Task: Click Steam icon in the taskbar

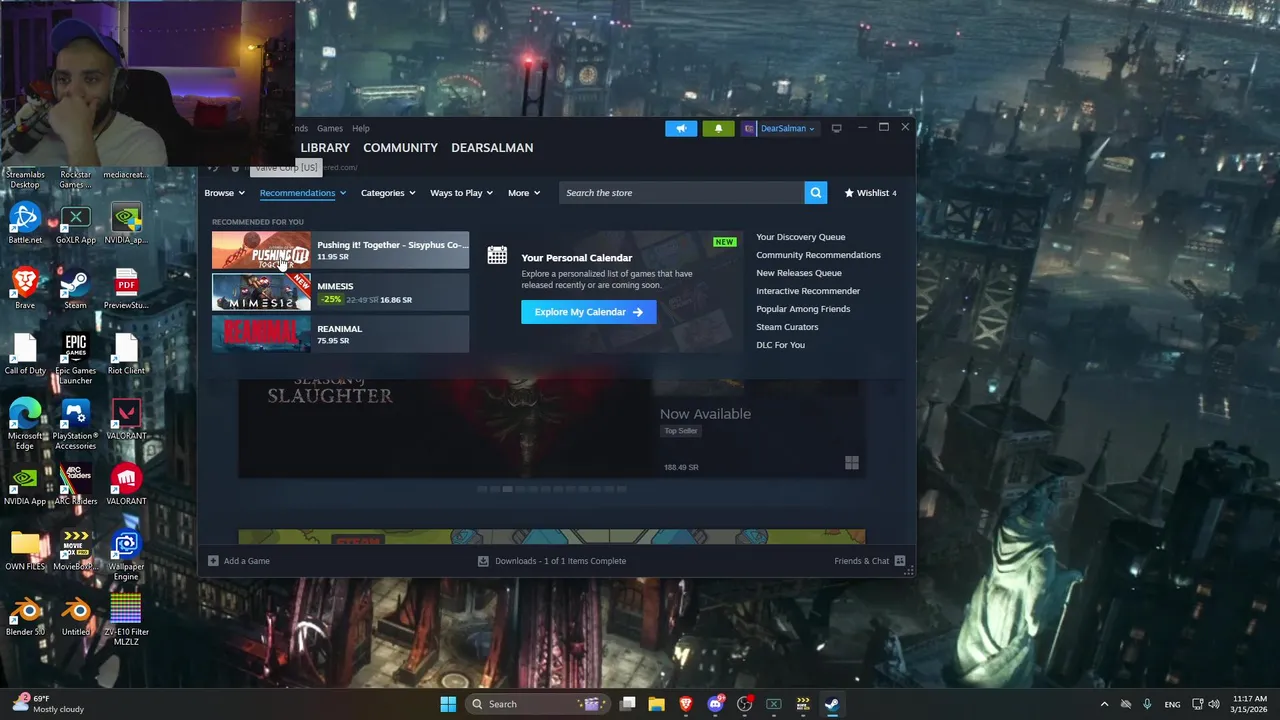Action: (x=832, y=704)
